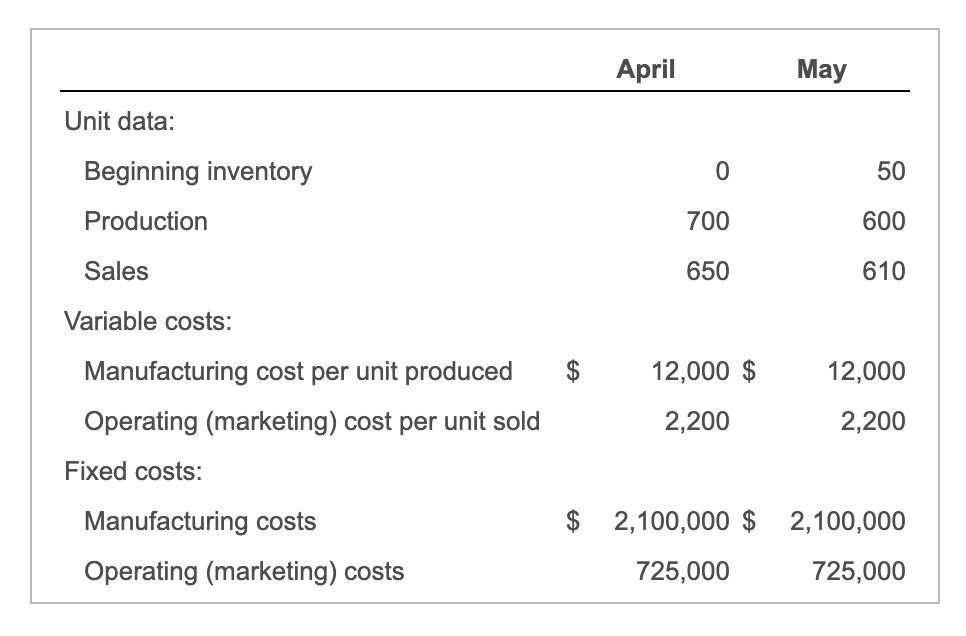
Task: Select April production value 700
Action: (x=708, y=221)
